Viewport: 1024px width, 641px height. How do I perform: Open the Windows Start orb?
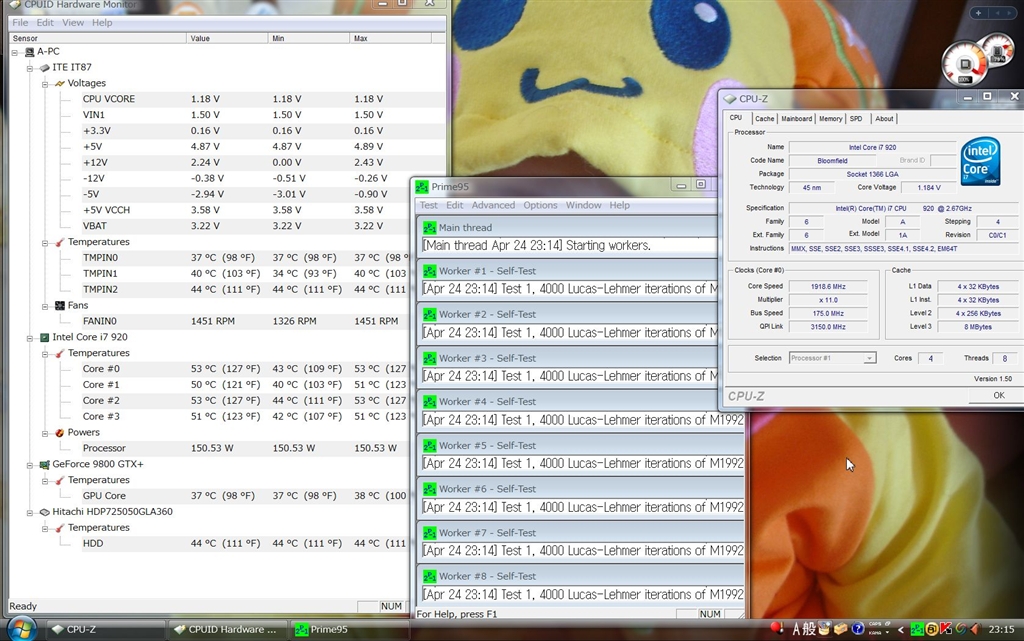22,629
